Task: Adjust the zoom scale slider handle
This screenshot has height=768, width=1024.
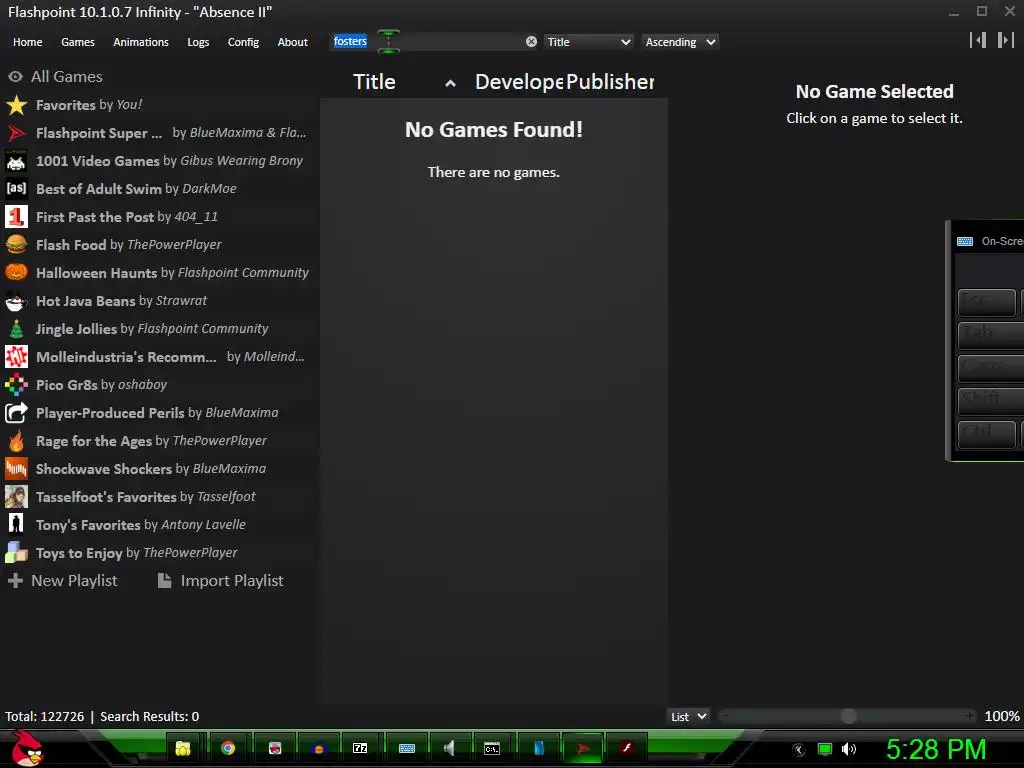Action: (x=848, y=716)
